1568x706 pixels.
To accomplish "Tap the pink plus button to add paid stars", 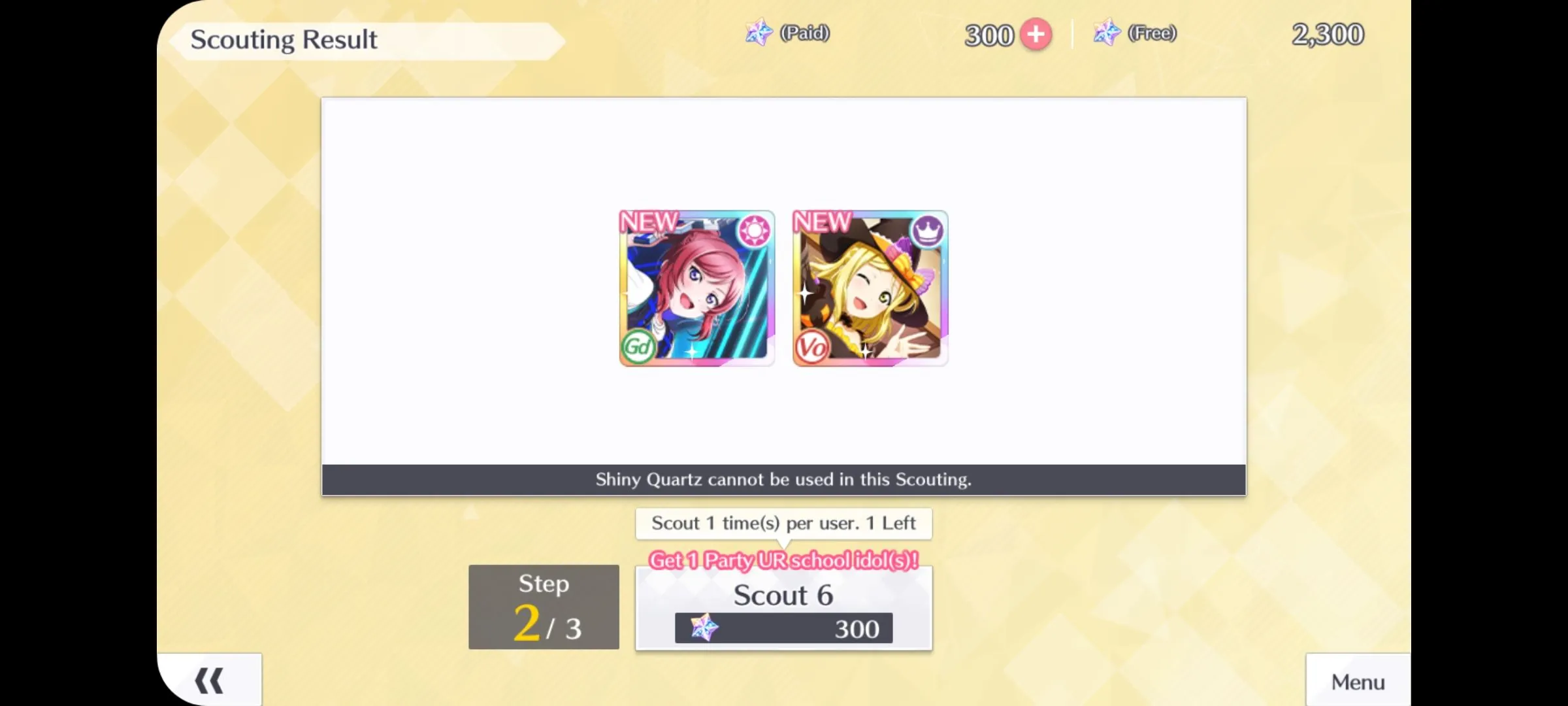I will (x=1036, y=34).
